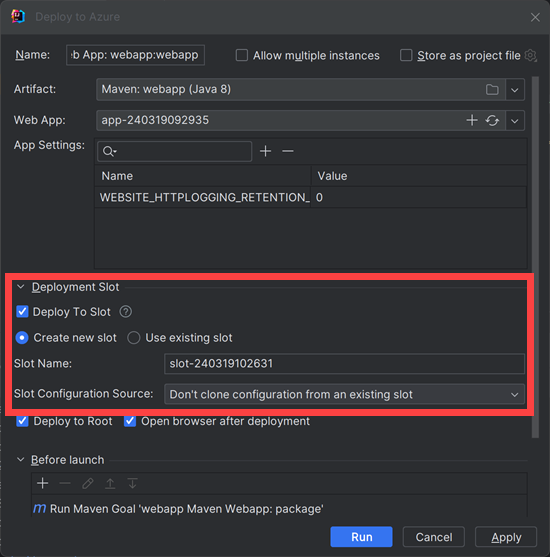
Task: Click the Apply button
Action: 506,537
